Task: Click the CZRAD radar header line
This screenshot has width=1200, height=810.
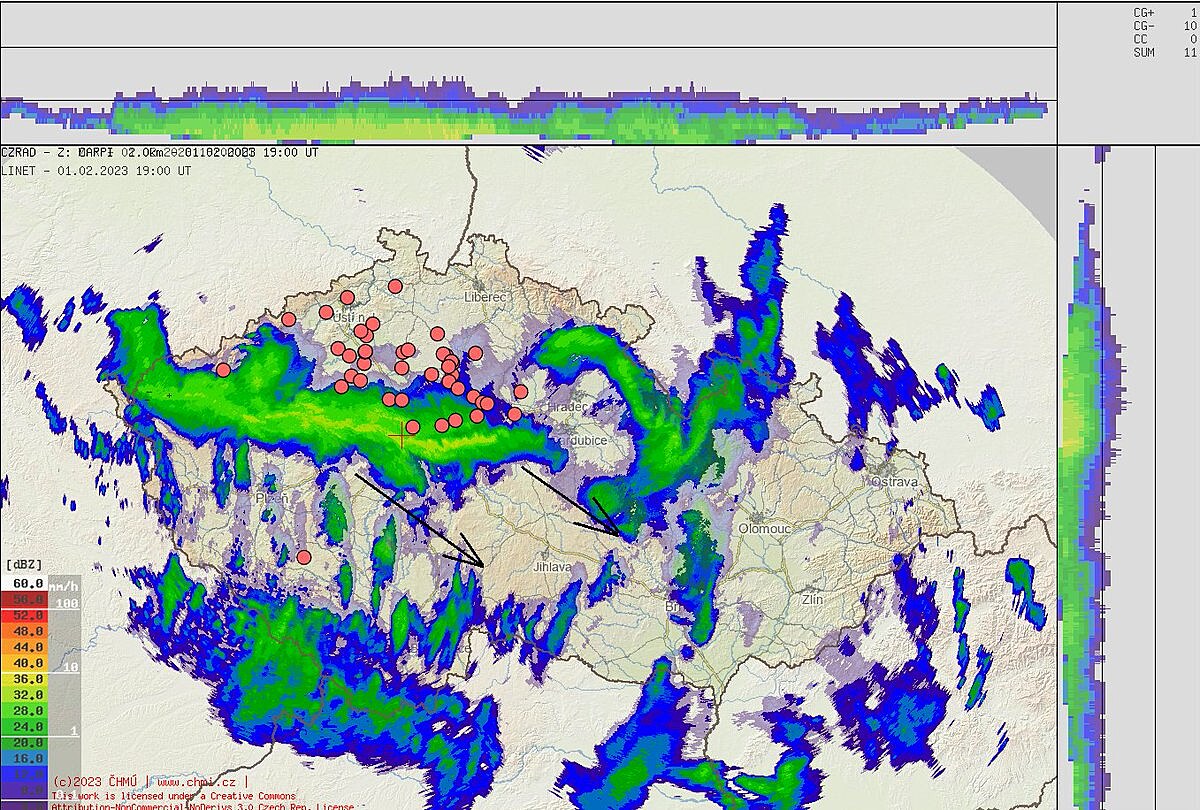Action: click(x=160, y=153)
